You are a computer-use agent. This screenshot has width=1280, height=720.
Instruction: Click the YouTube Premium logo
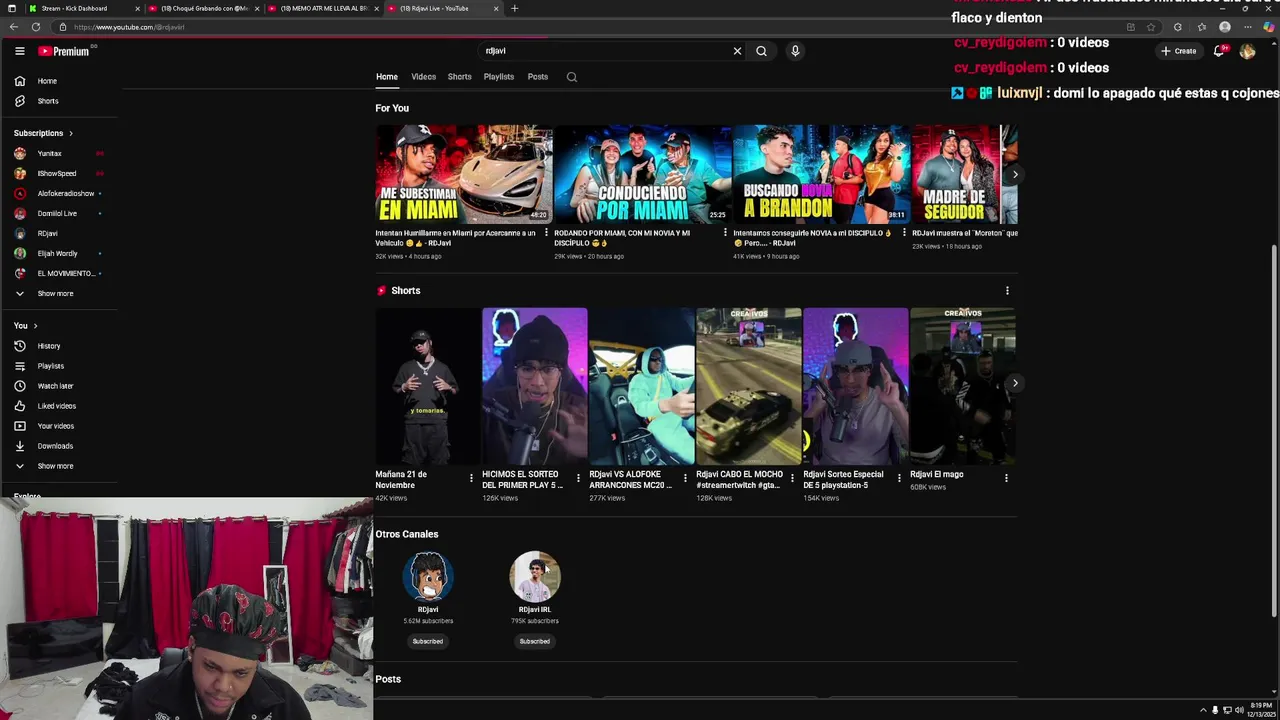point(64,51)
